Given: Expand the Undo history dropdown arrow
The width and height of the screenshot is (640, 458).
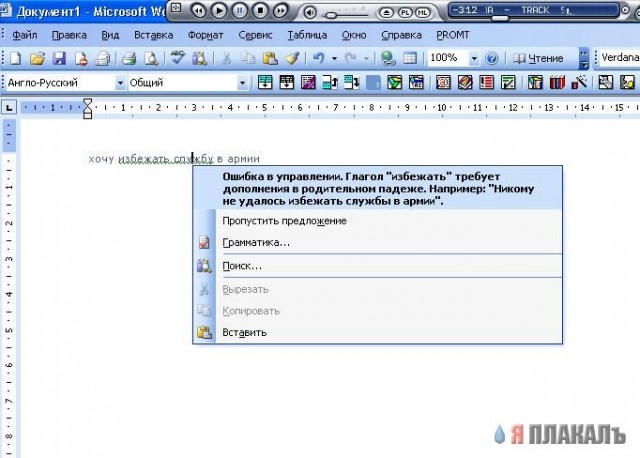Looking at the screenshot, I should tap(334, 58).
